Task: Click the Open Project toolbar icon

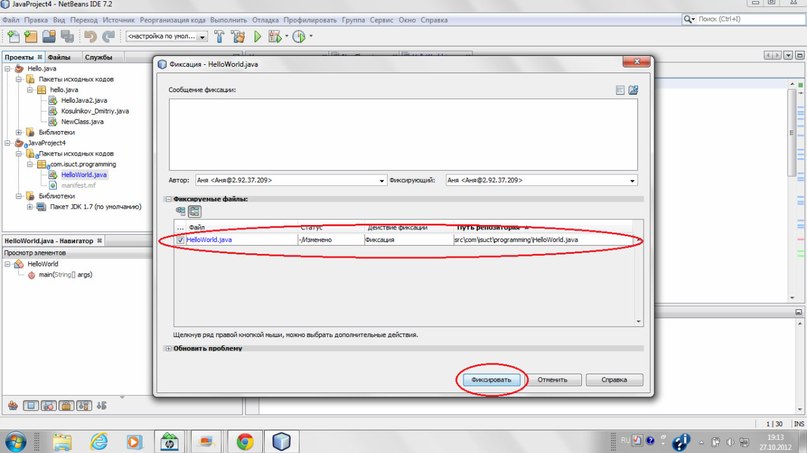Action: point(49,37)
